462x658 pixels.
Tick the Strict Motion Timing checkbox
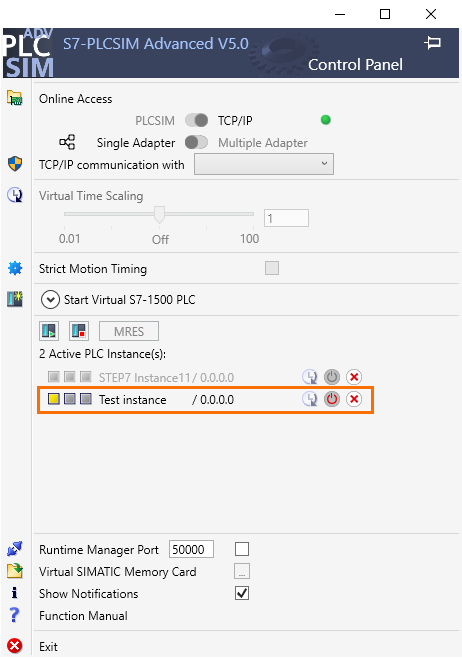(x=272, y=268)
